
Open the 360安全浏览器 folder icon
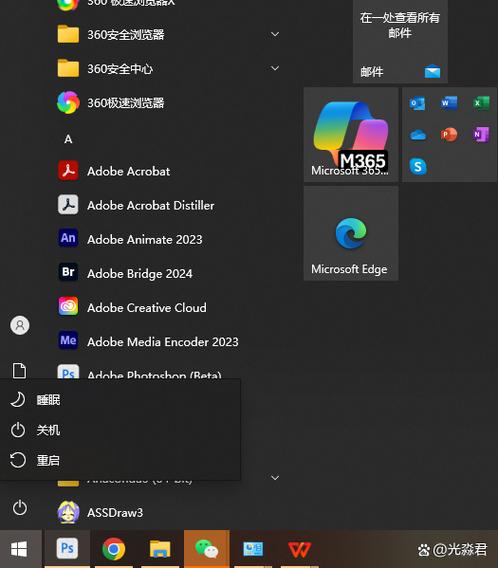68,34
